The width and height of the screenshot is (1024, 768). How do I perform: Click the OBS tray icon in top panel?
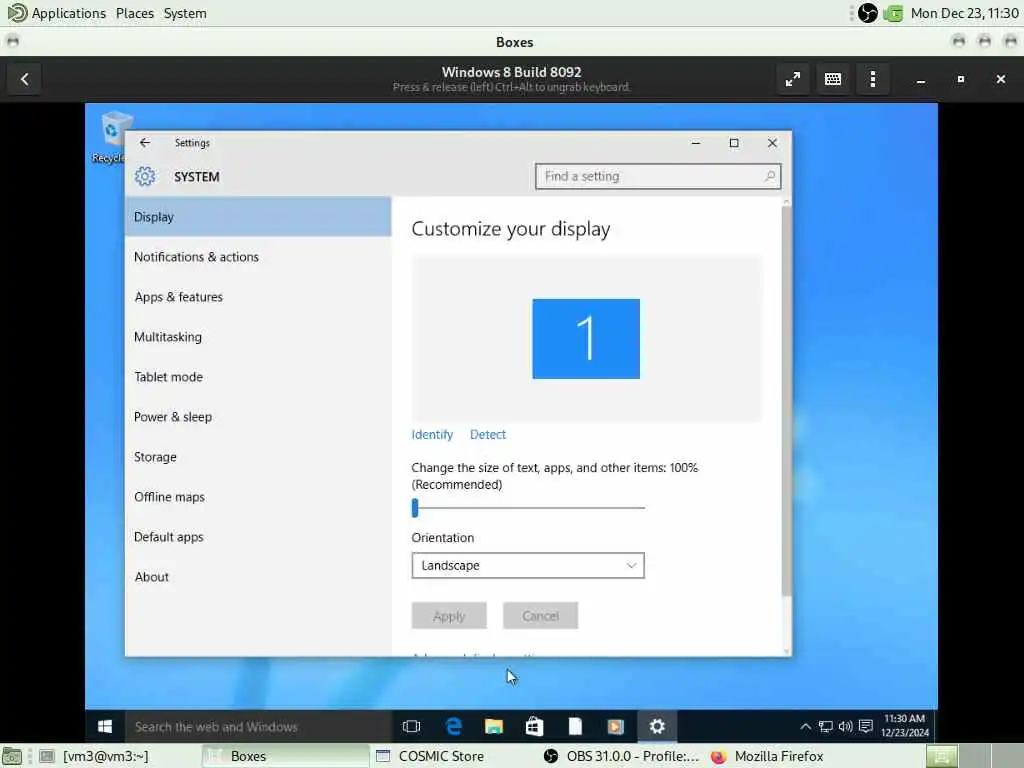coord(867,13)
